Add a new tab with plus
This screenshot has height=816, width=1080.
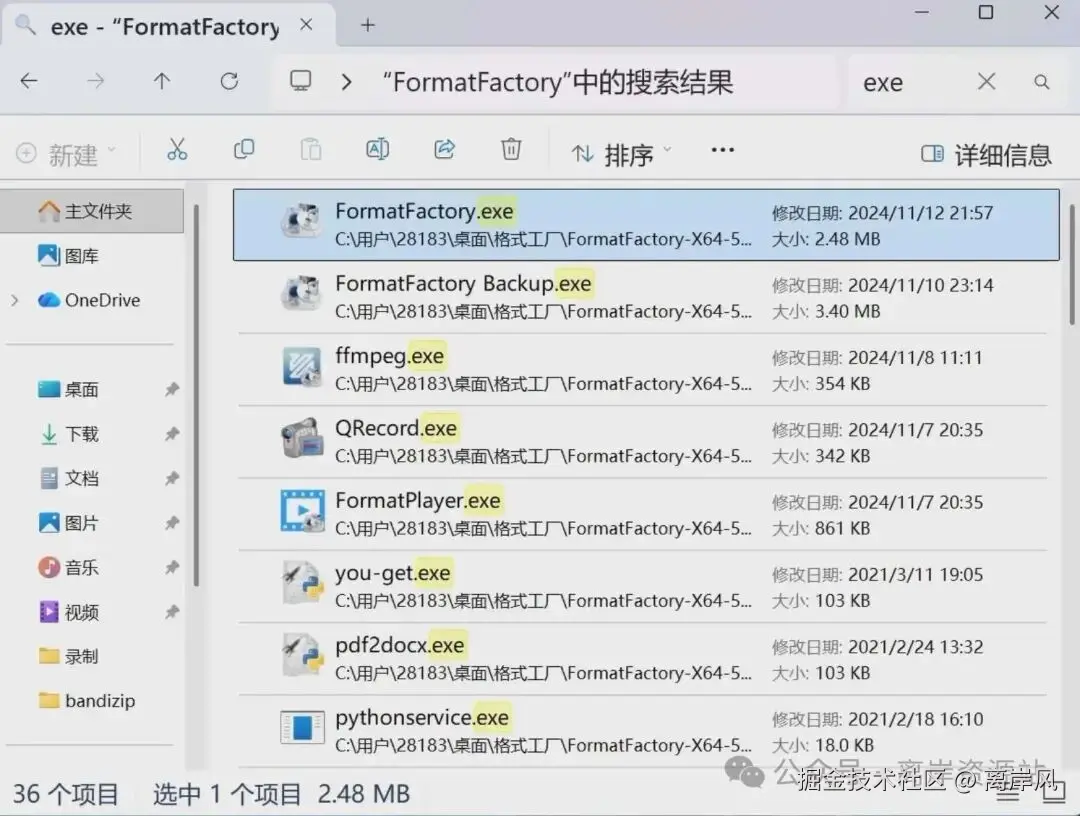click(x=368, y=25)
